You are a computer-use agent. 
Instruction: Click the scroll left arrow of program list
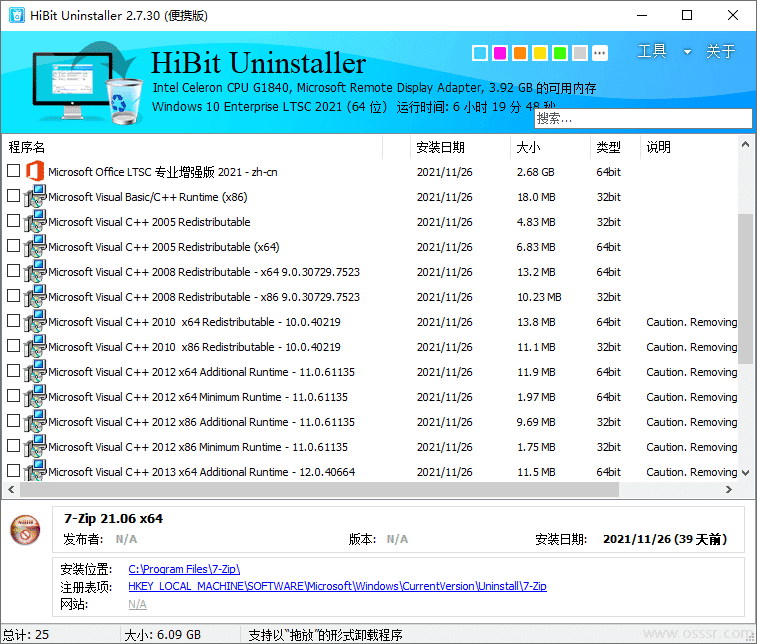[11, 490]
